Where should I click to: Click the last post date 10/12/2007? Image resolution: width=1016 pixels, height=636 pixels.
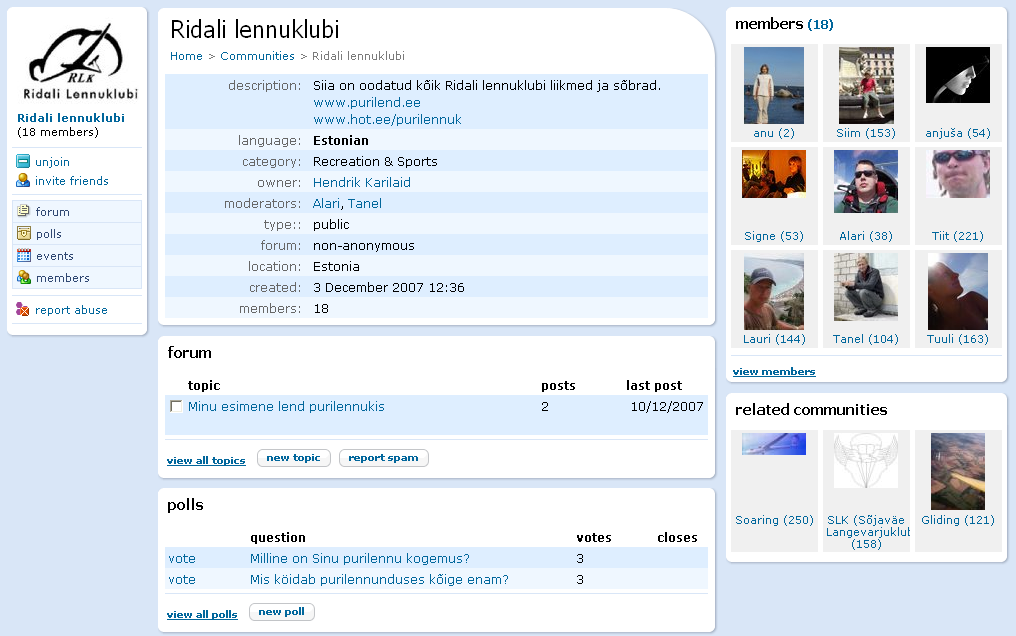pyautogui.click(x=667, y=406)
